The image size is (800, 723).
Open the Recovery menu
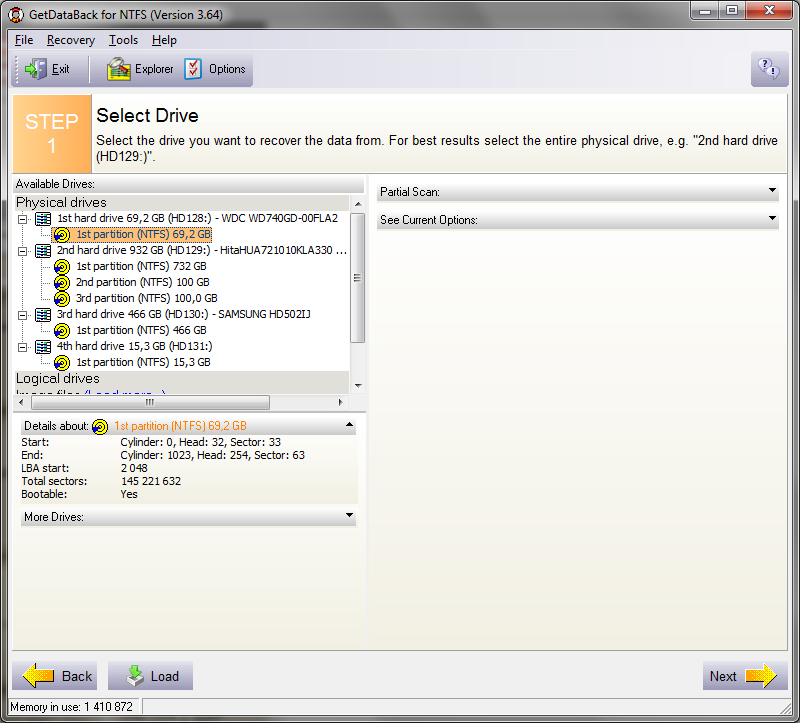[71, 40]
